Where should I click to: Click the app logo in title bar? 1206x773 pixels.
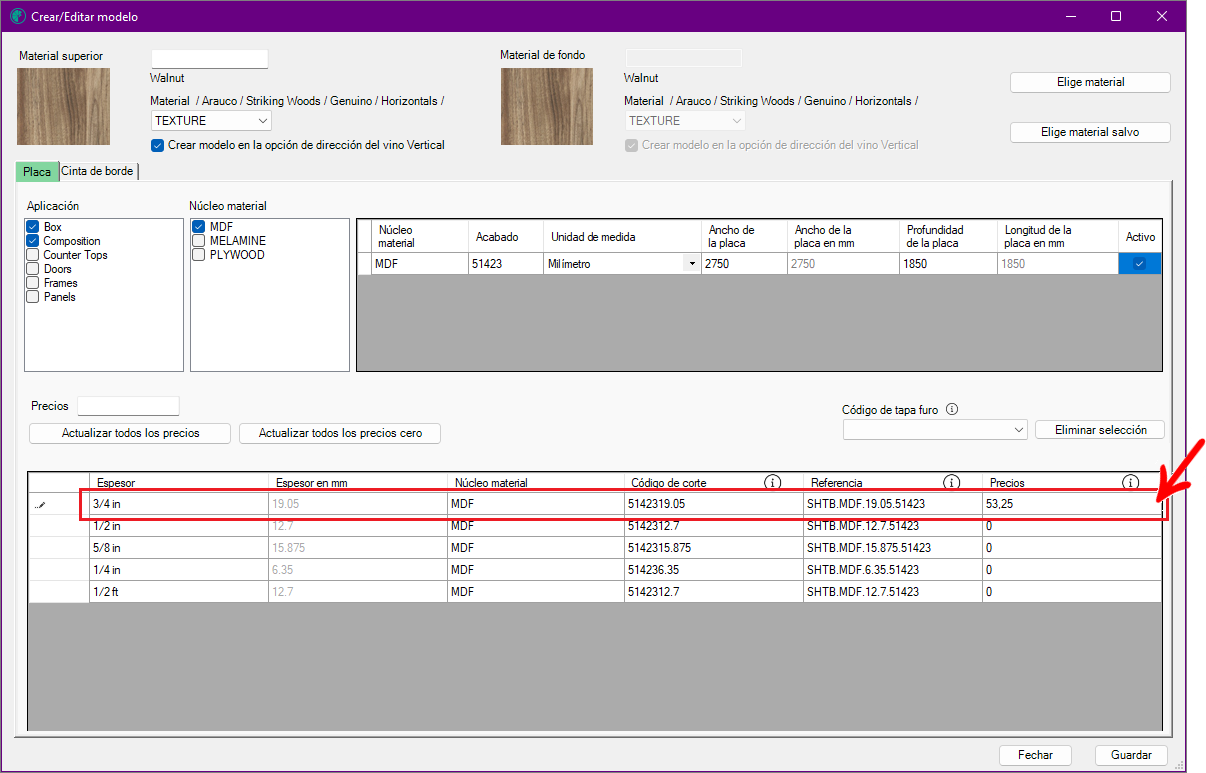click(x=17, y=16)
